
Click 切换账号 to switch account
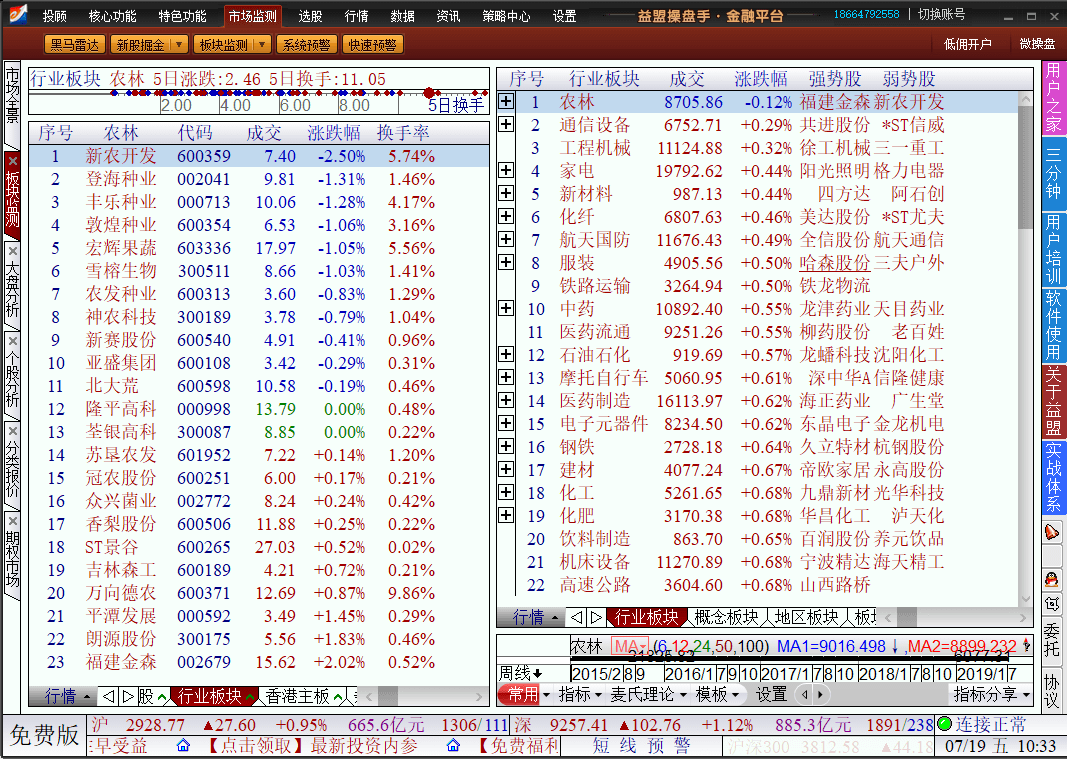point(941,14)
